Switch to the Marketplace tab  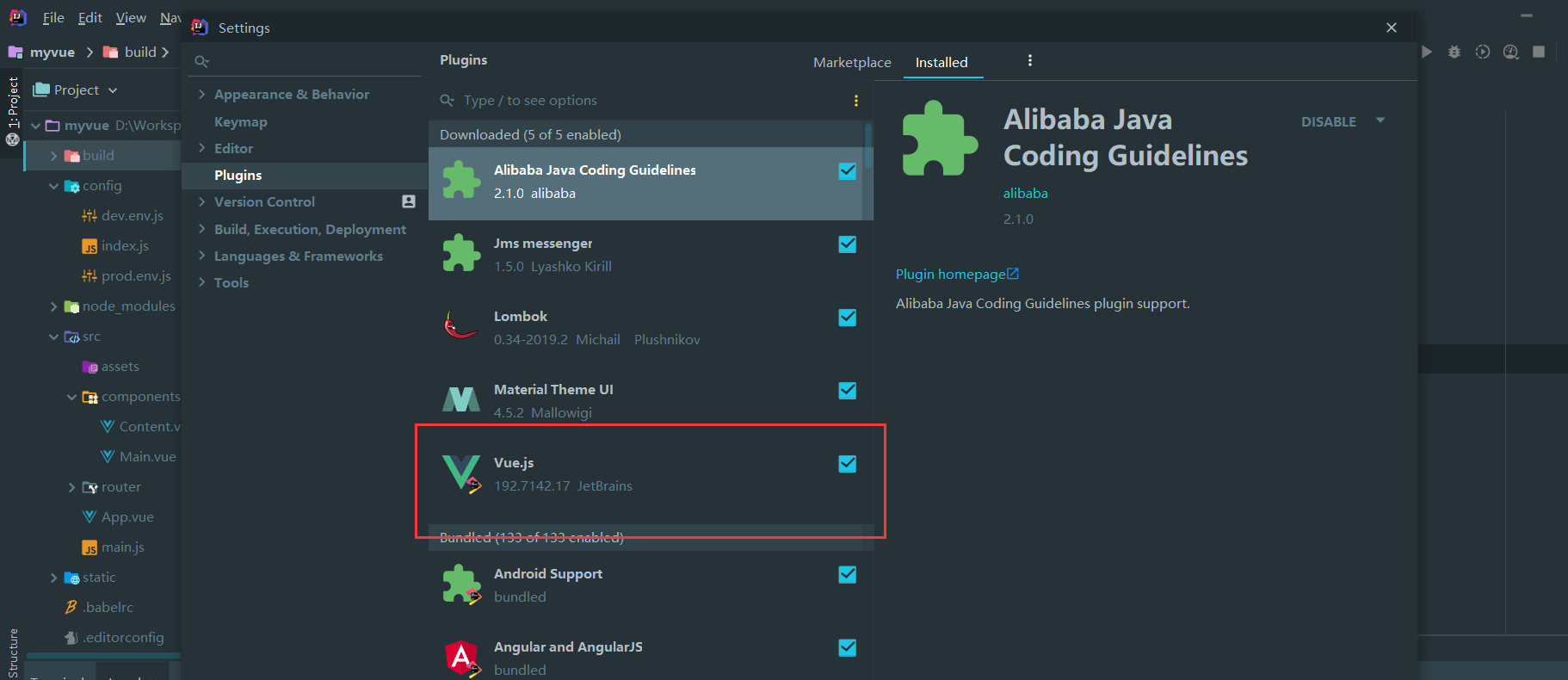[852, 62]
